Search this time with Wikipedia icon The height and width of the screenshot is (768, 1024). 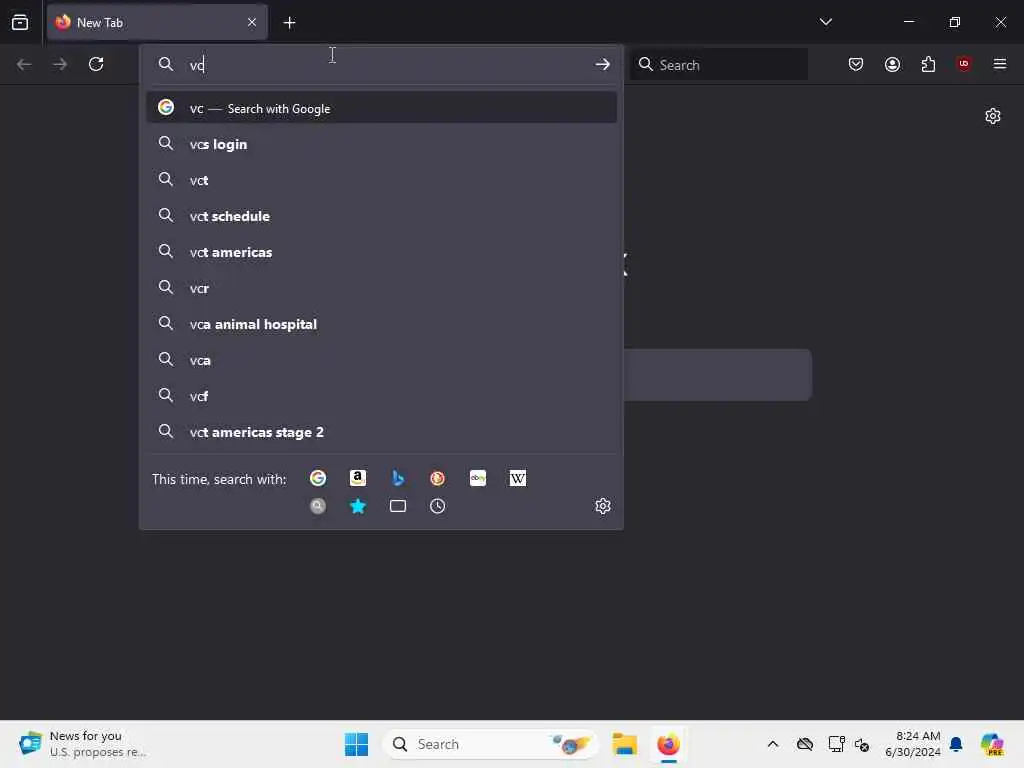coord(518,478)
